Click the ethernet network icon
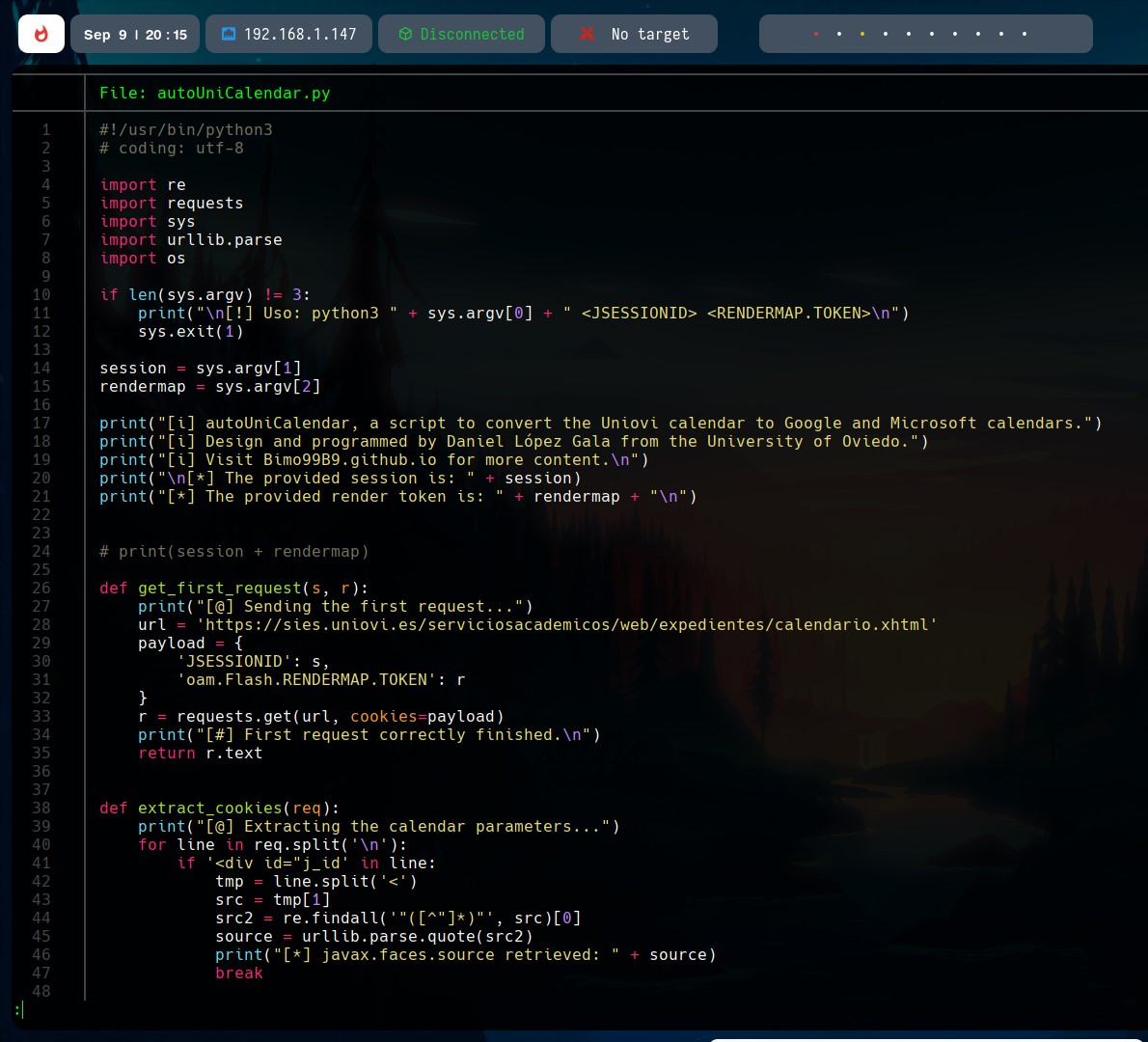 [229, 34]
